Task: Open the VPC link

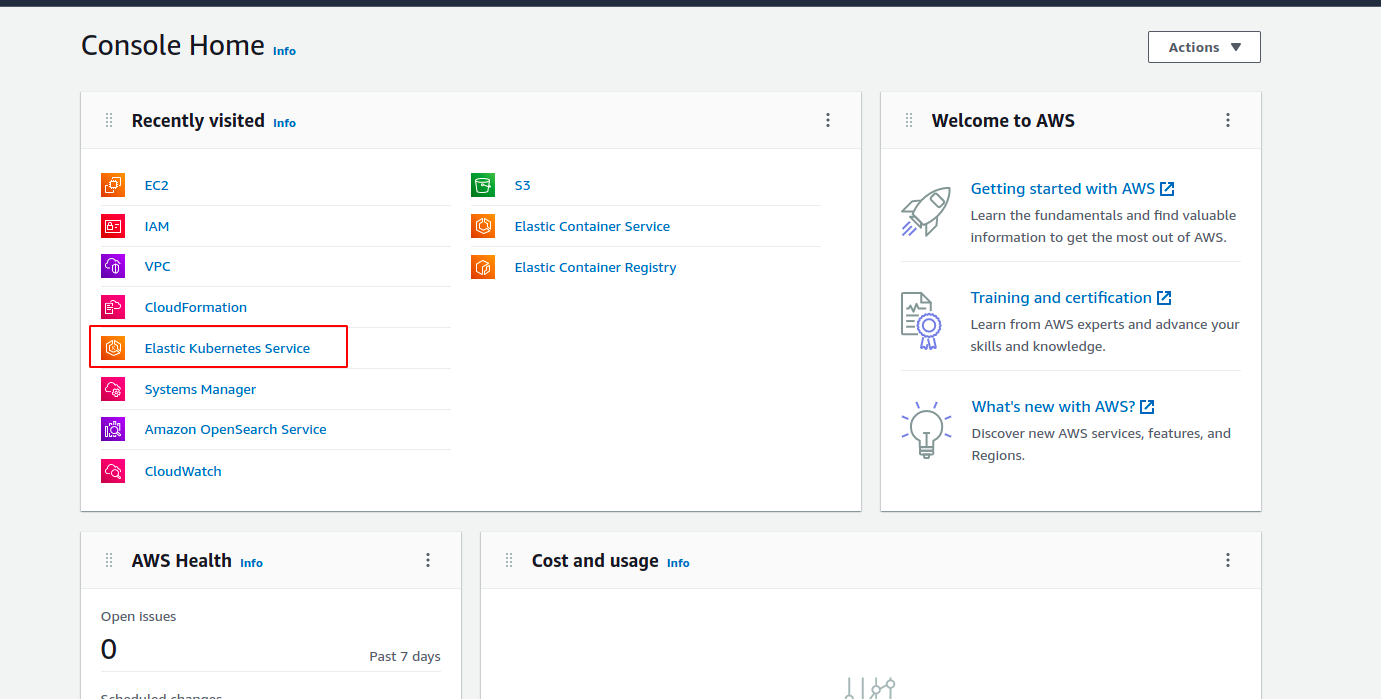Action: tap(158, 266)
